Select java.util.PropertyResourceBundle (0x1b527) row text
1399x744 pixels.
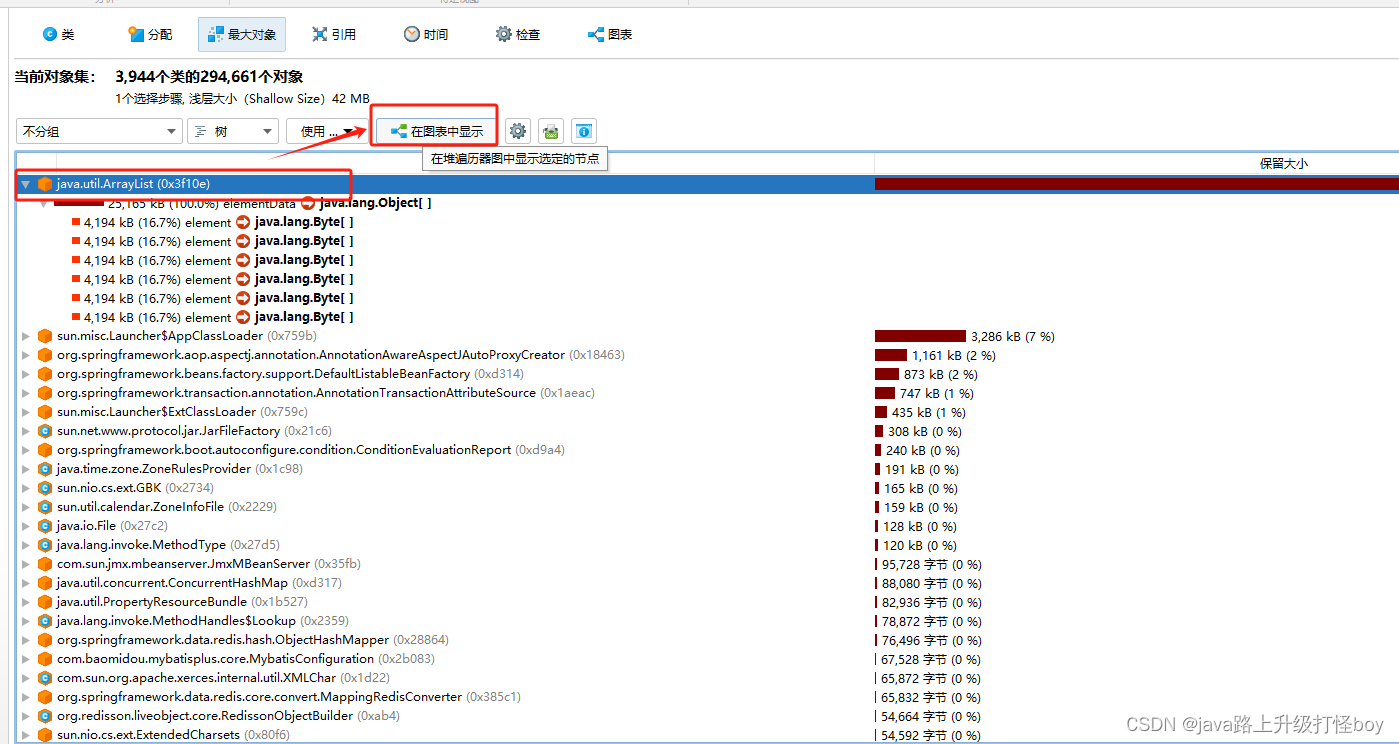coord(182,602)
